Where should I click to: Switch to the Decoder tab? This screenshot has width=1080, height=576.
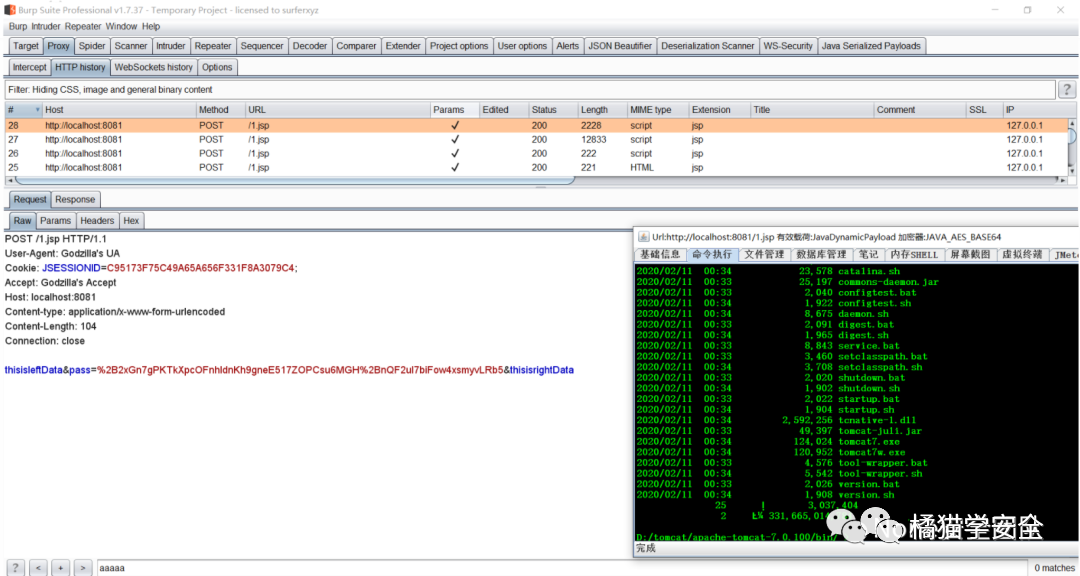(310, 45)
